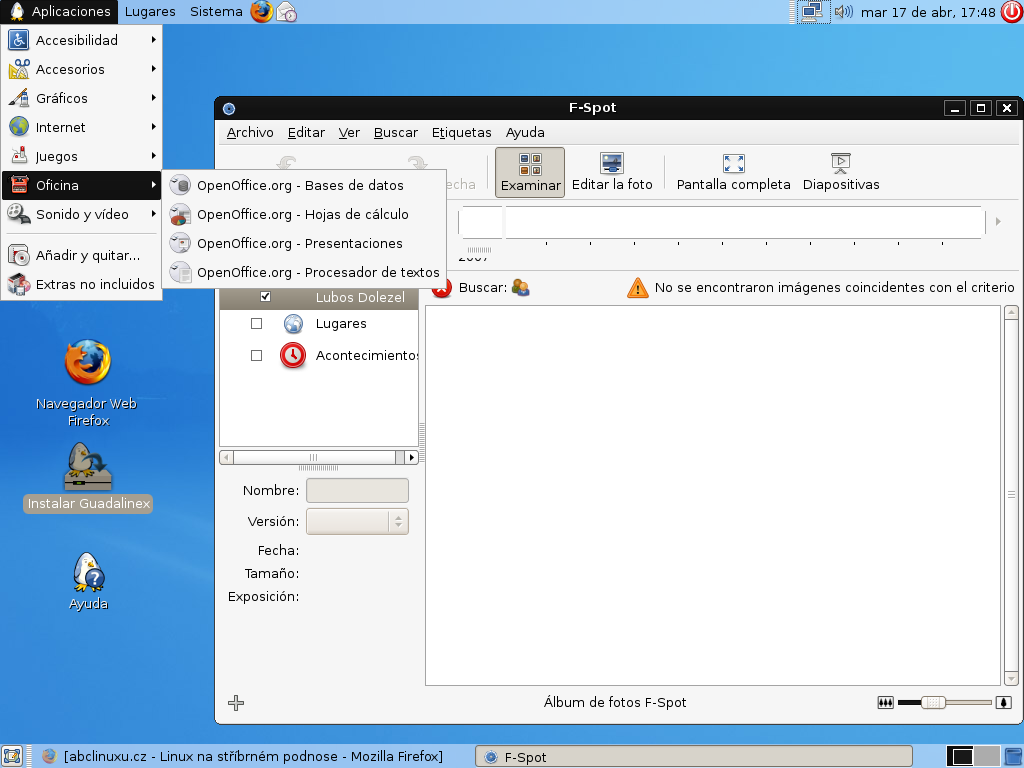
Task: Expand the Juegos submenu
Action: [81, 156]
